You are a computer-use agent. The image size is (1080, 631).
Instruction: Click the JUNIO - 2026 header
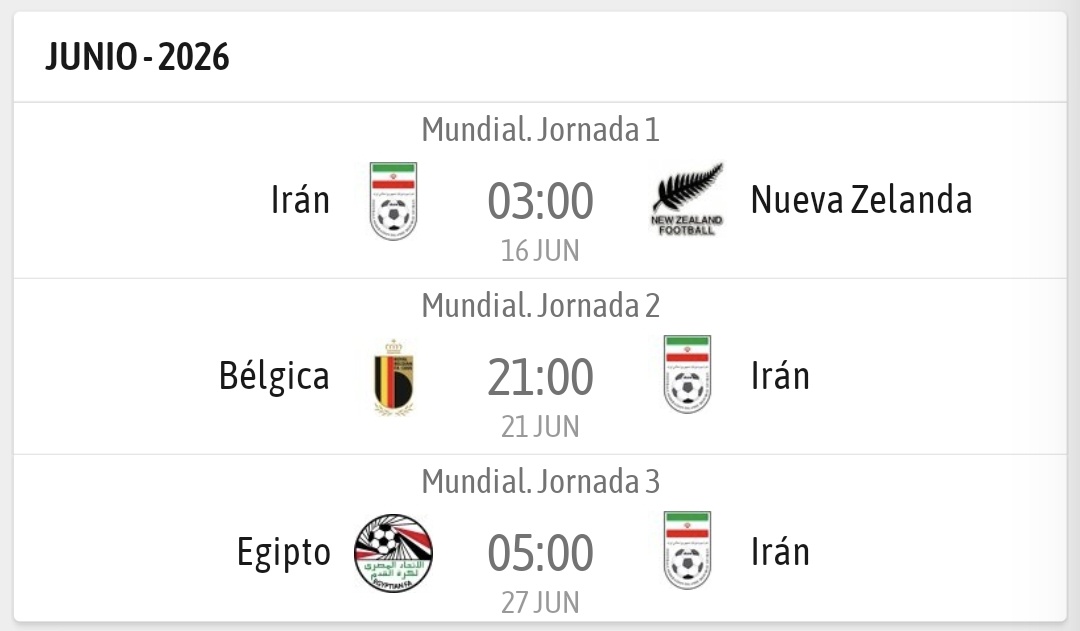pos(137,58)
